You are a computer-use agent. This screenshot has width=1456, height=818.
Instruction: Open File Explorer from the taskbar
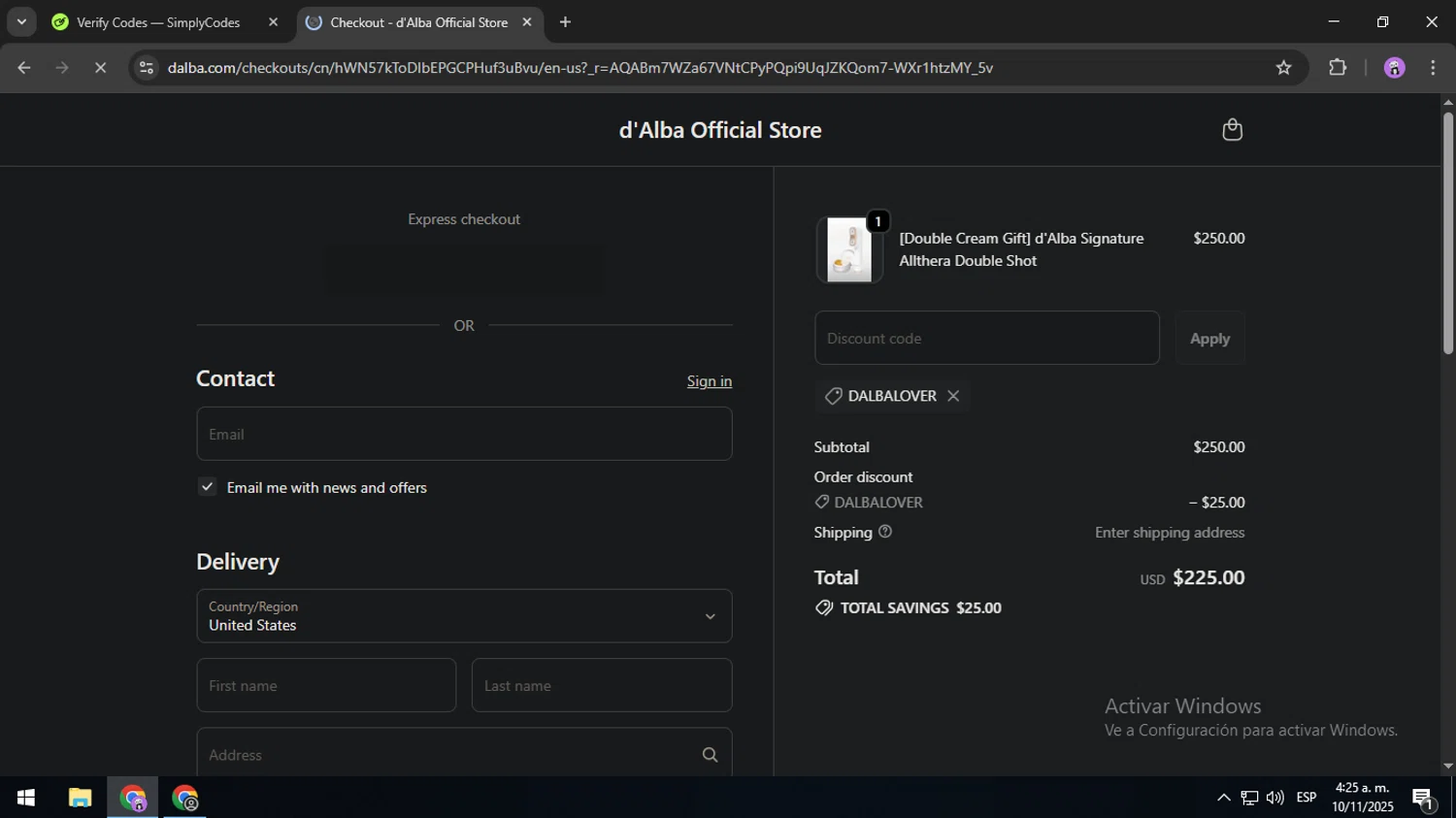point(80,799)
